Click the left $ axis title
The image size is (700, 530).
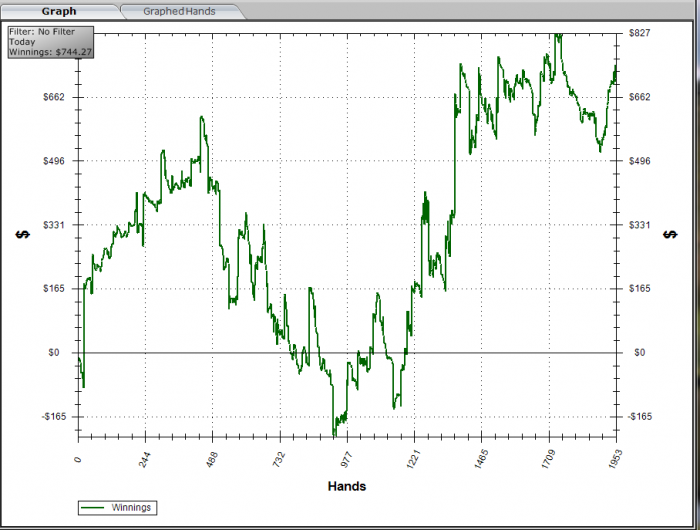22,235
